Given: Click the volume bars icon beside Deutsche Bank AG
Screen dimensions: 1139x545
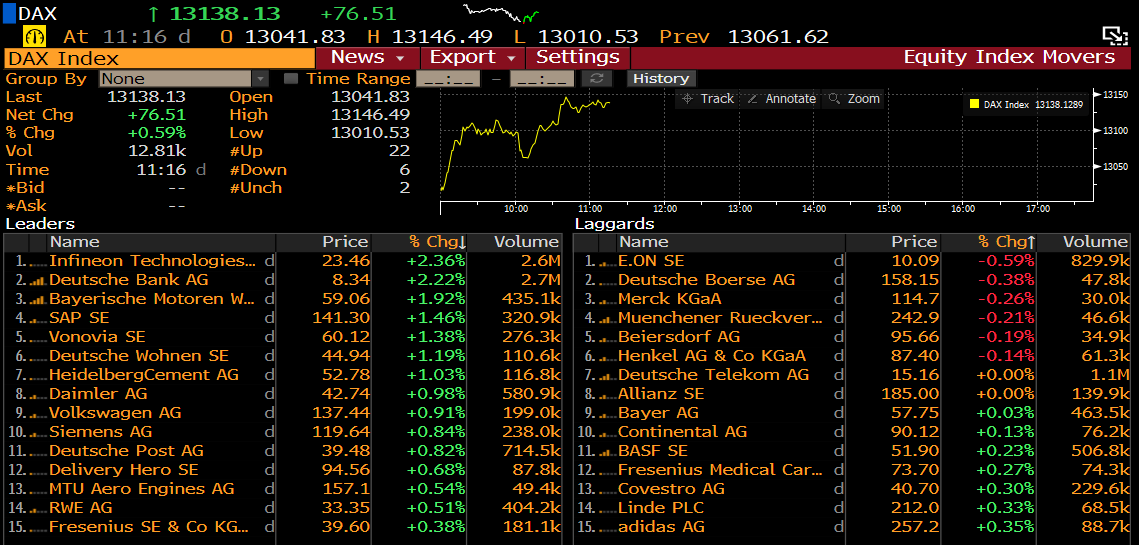Looking at the screenshot, I should 37,280.
